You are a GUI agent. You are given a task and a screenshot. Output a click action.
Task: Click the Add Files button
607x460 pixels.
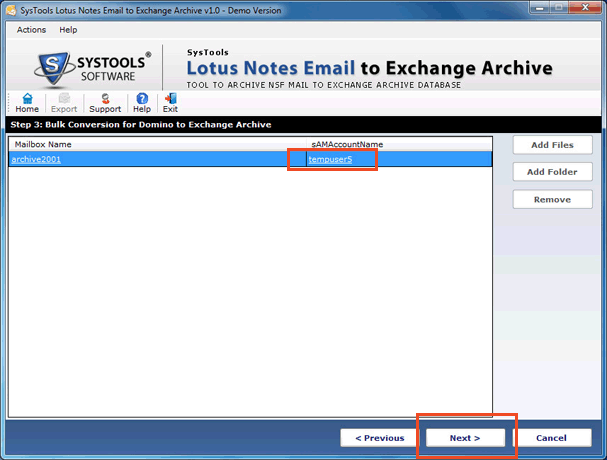[x=552, y=145]
